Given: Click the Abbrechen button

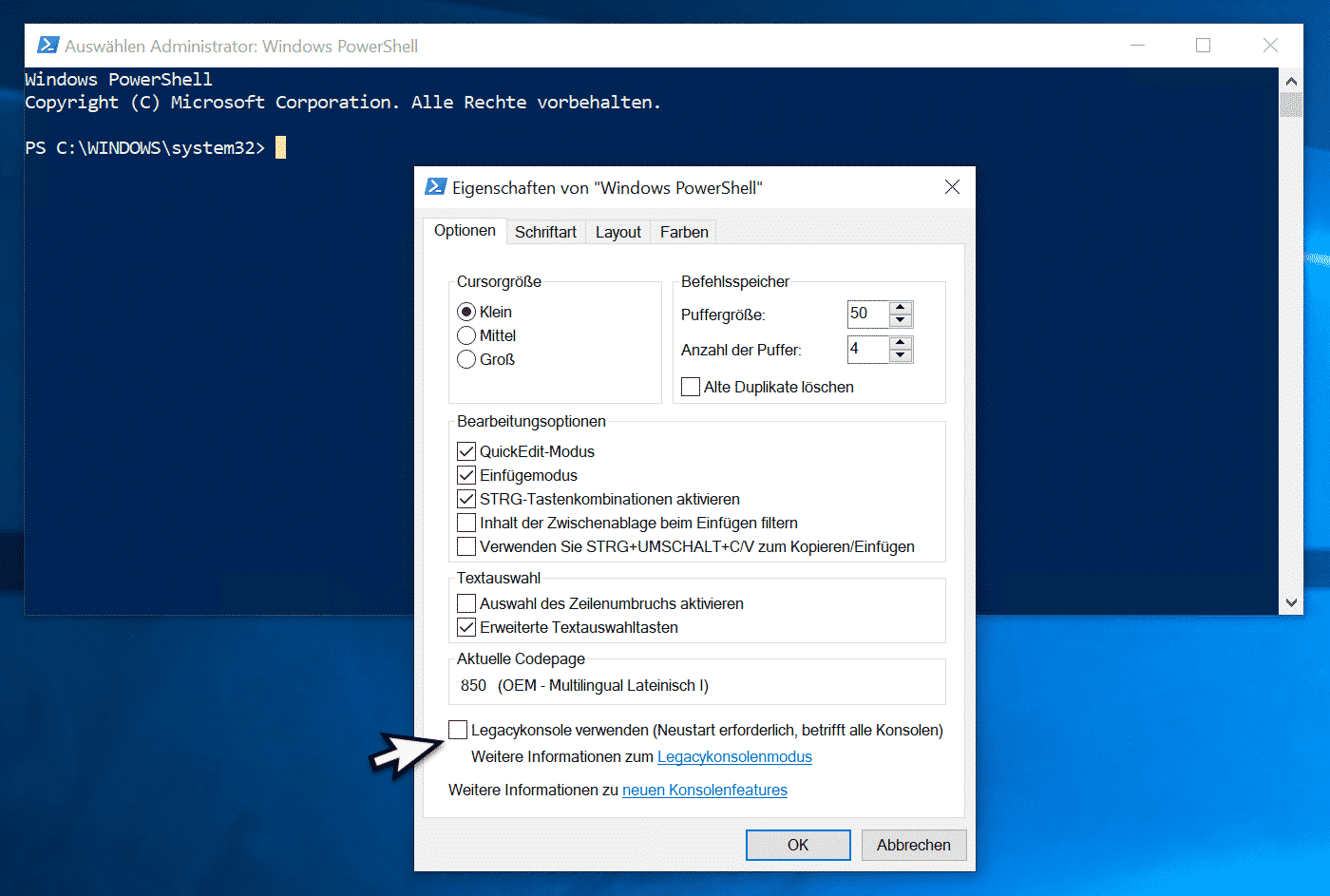Looking at the screenshot, I should 914,845.
